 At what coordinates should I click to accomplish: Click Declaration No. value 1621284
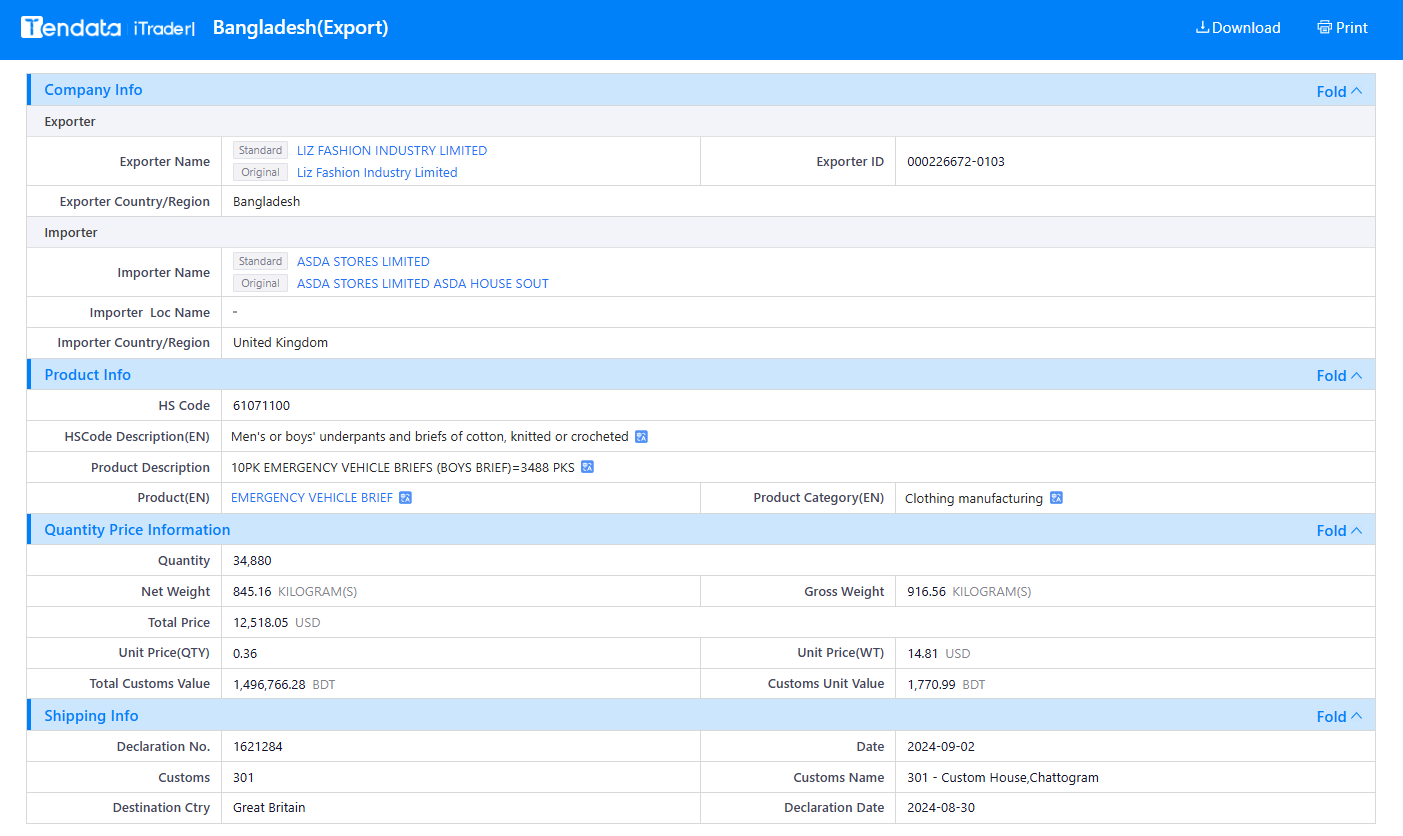tap(258, 747)
